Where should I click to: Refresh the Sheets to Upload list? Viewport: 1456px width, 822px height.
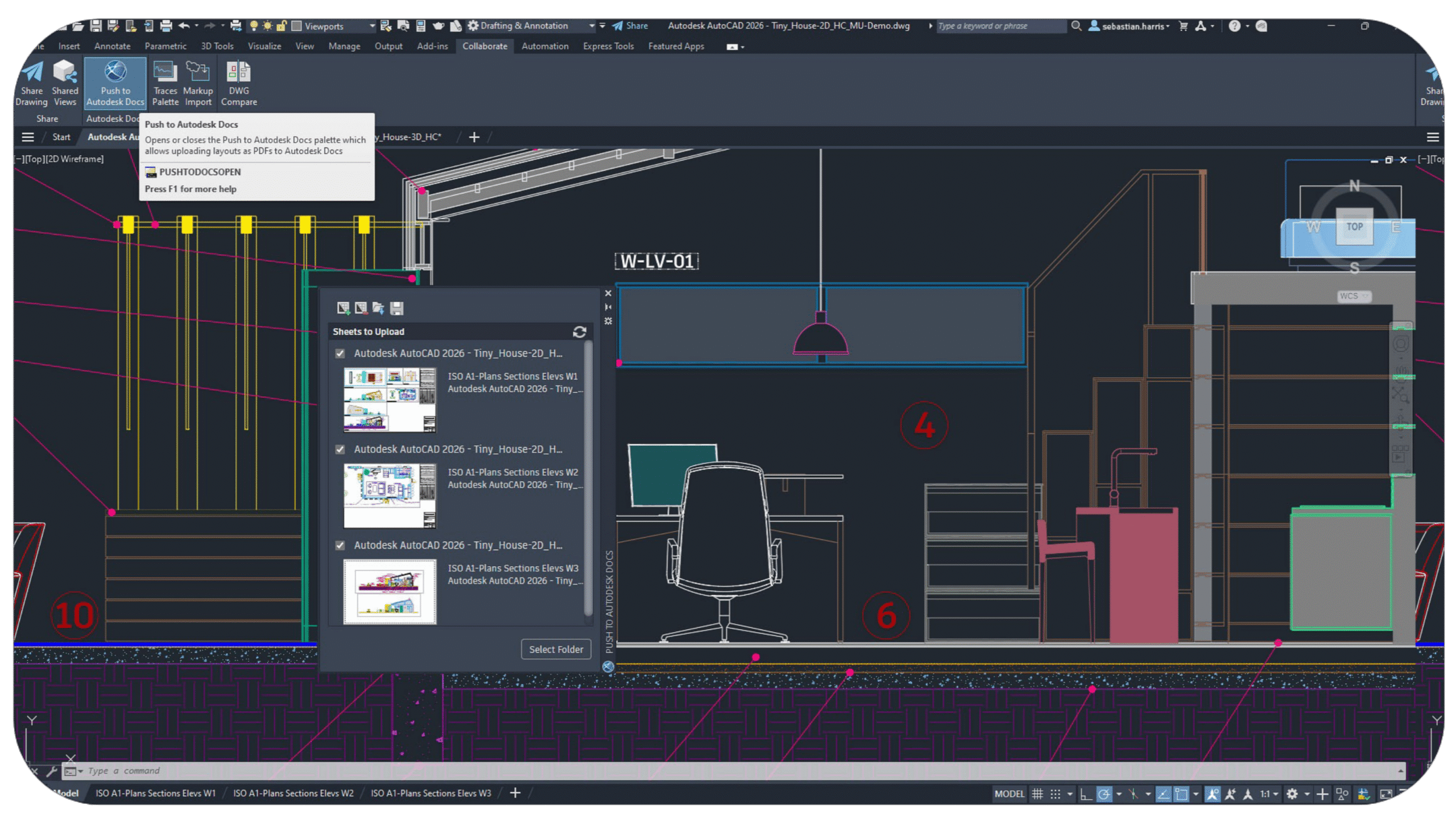pyautogui.click(x=579, y=332)
